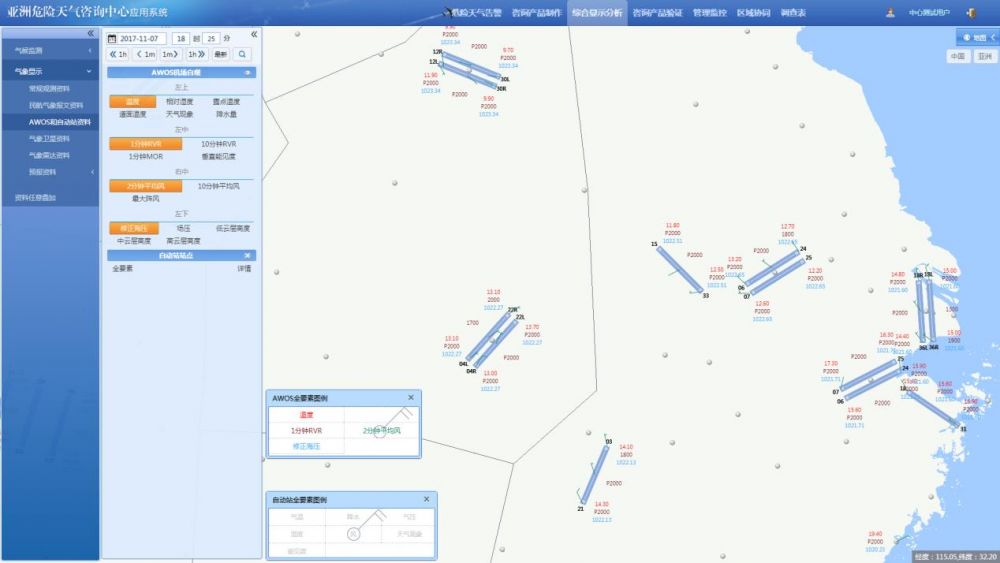
Task: Collapse the left navigation sidebar with double-chevron
Action: [90, 33]
